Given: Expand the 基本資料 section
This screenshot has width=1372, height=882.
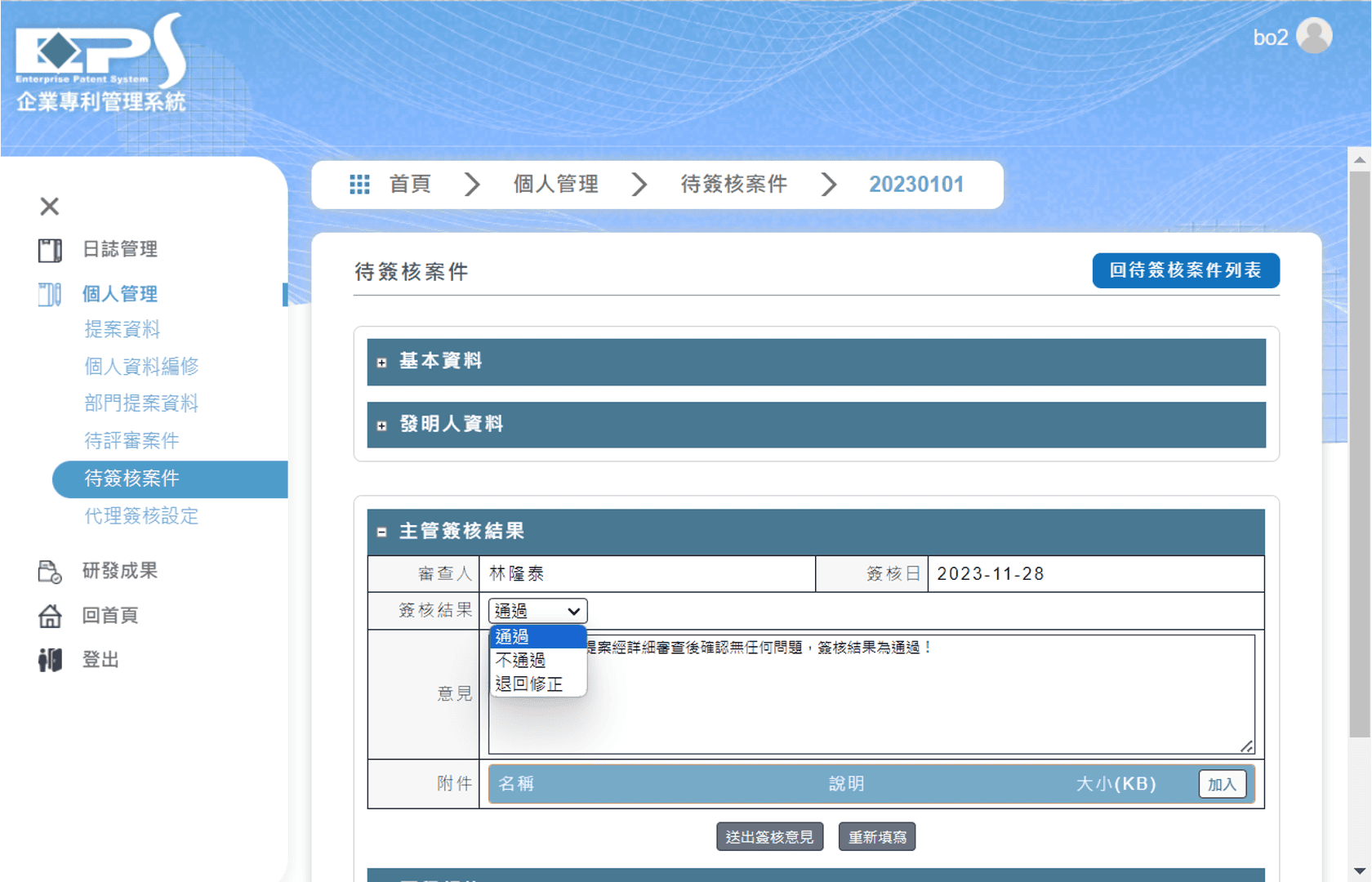Looking at the screenshot, I should [381, 363].
